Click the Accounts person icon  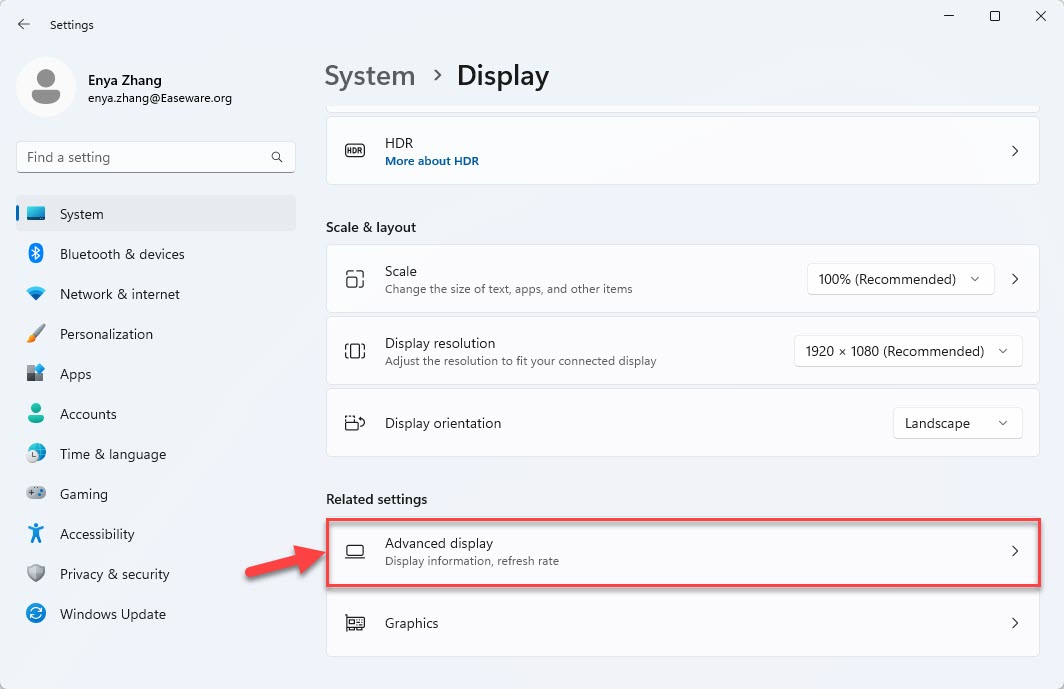pos(36,413)
